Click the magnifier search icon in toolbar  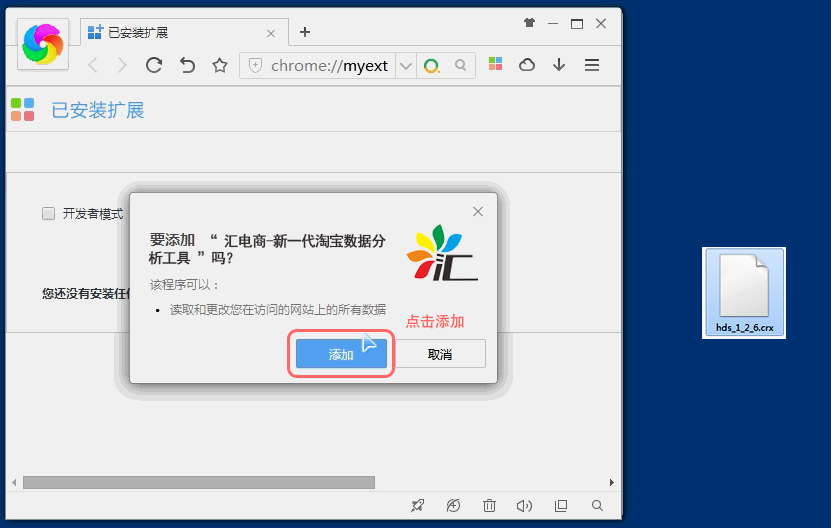461,65
